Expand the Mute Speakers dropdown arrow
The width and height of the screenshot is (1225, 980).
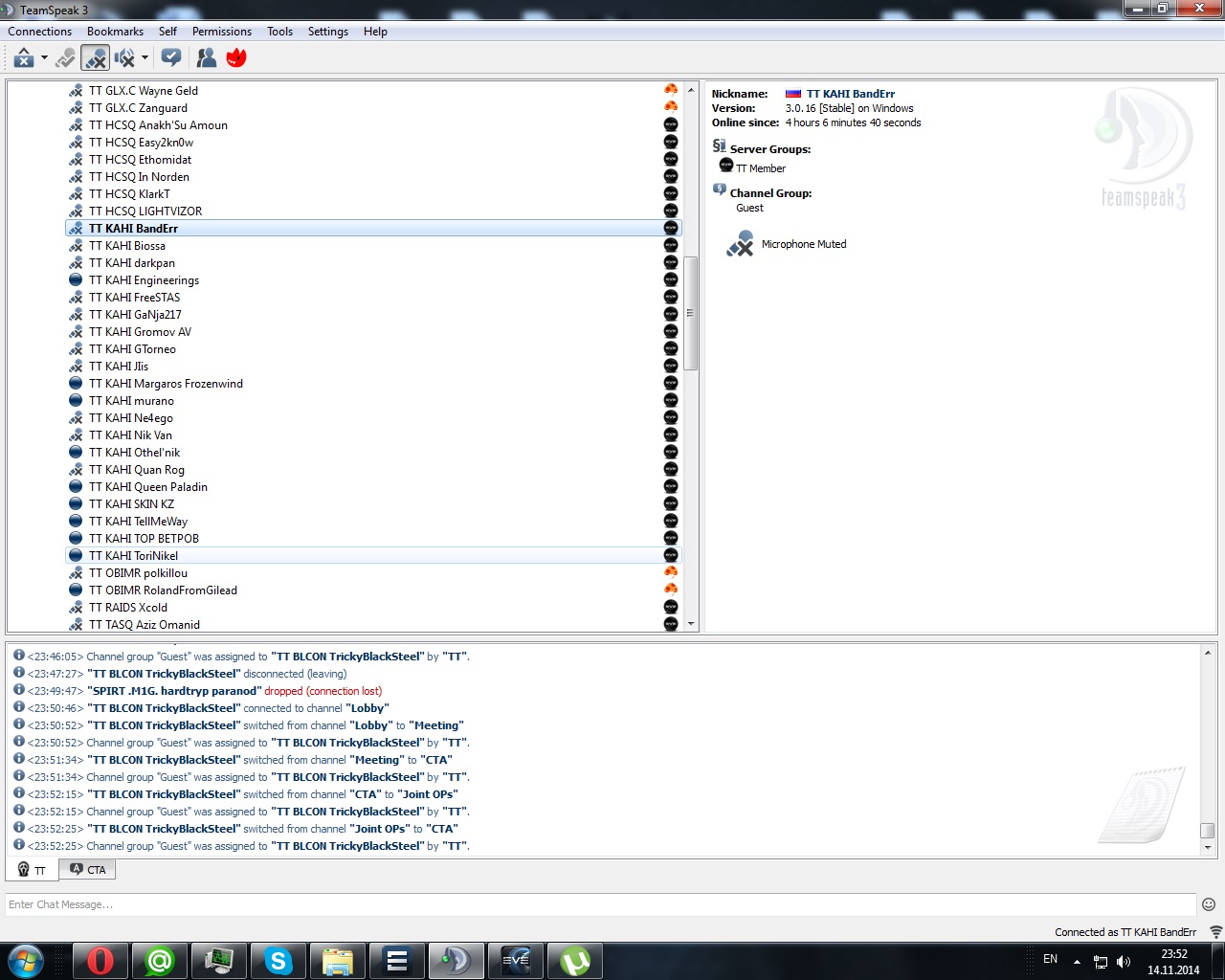point(145,58)
